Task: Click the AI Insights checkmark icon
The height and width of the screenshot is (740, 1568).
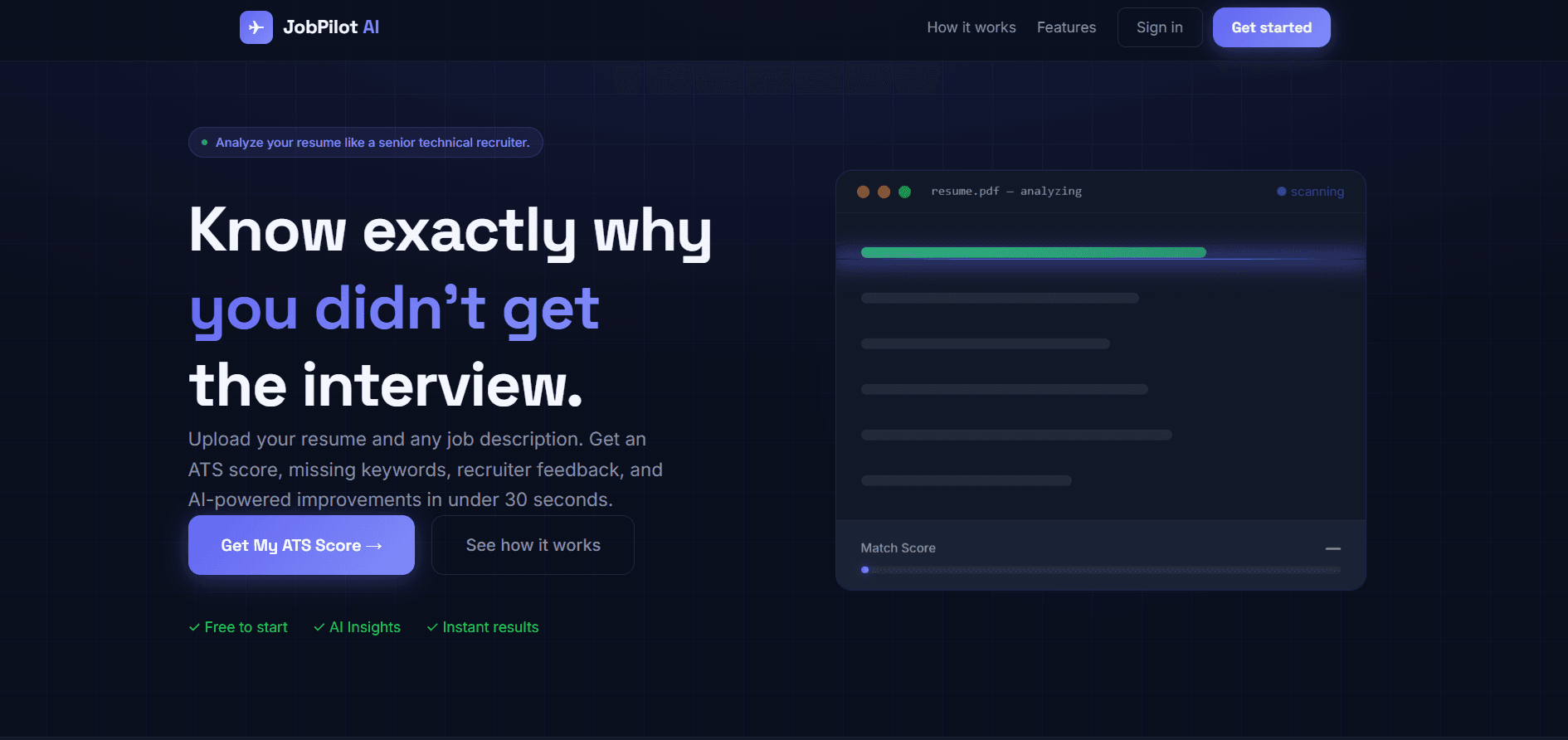Action: click(319, 627)
